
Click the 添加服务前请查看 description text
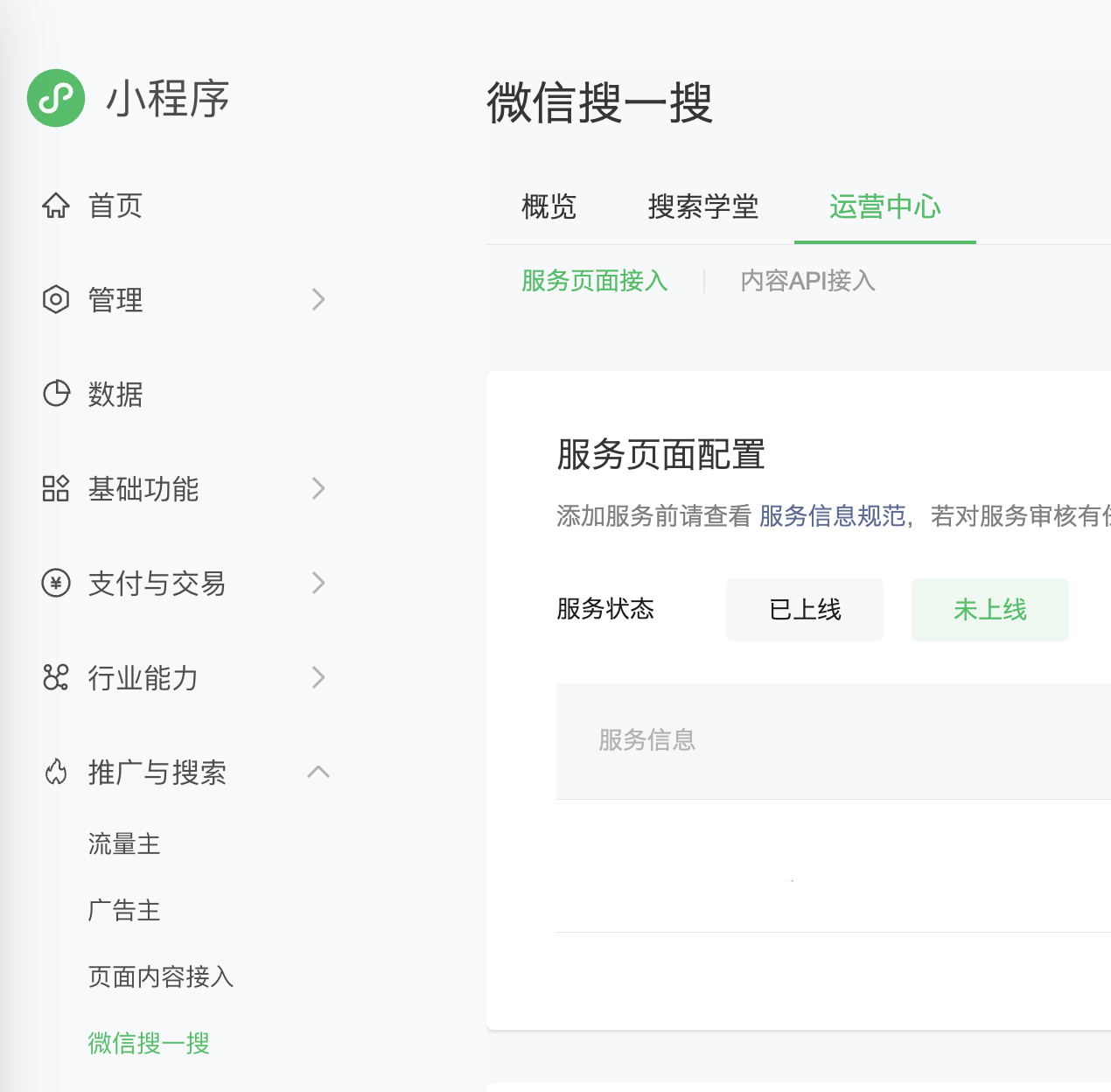click(x=653, y=515)
